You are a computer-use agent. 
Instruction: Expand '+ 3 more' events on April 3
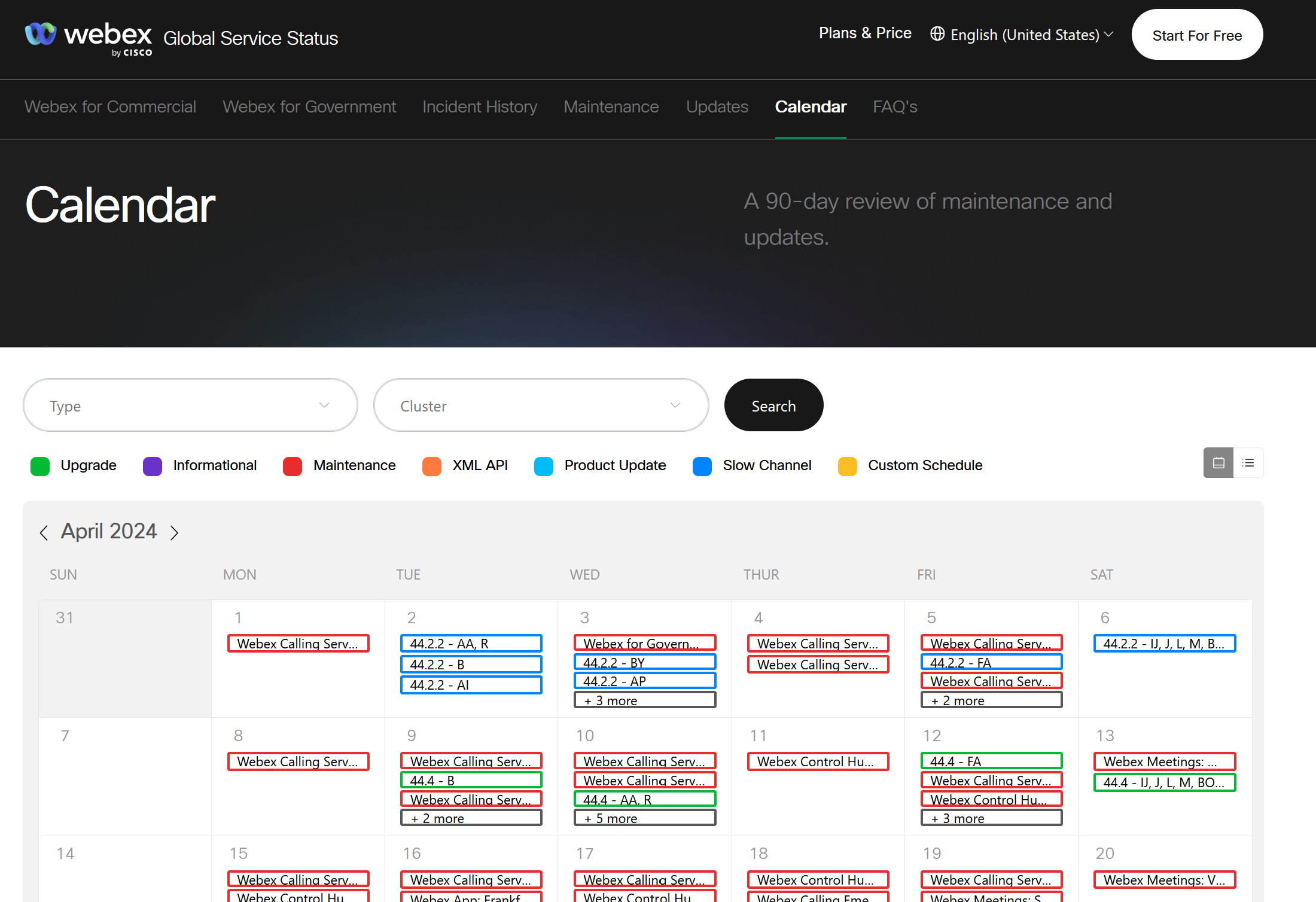coord(644,700)
